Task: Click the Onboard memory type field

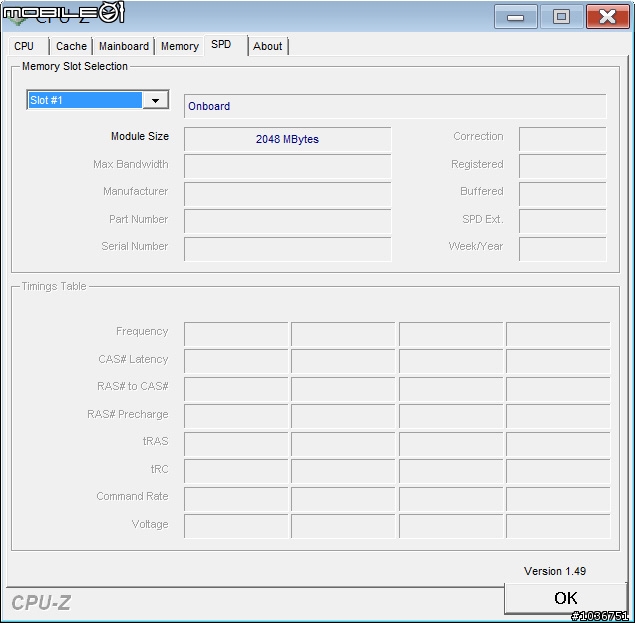Action: pyautogui.click(x=395, y=106)
